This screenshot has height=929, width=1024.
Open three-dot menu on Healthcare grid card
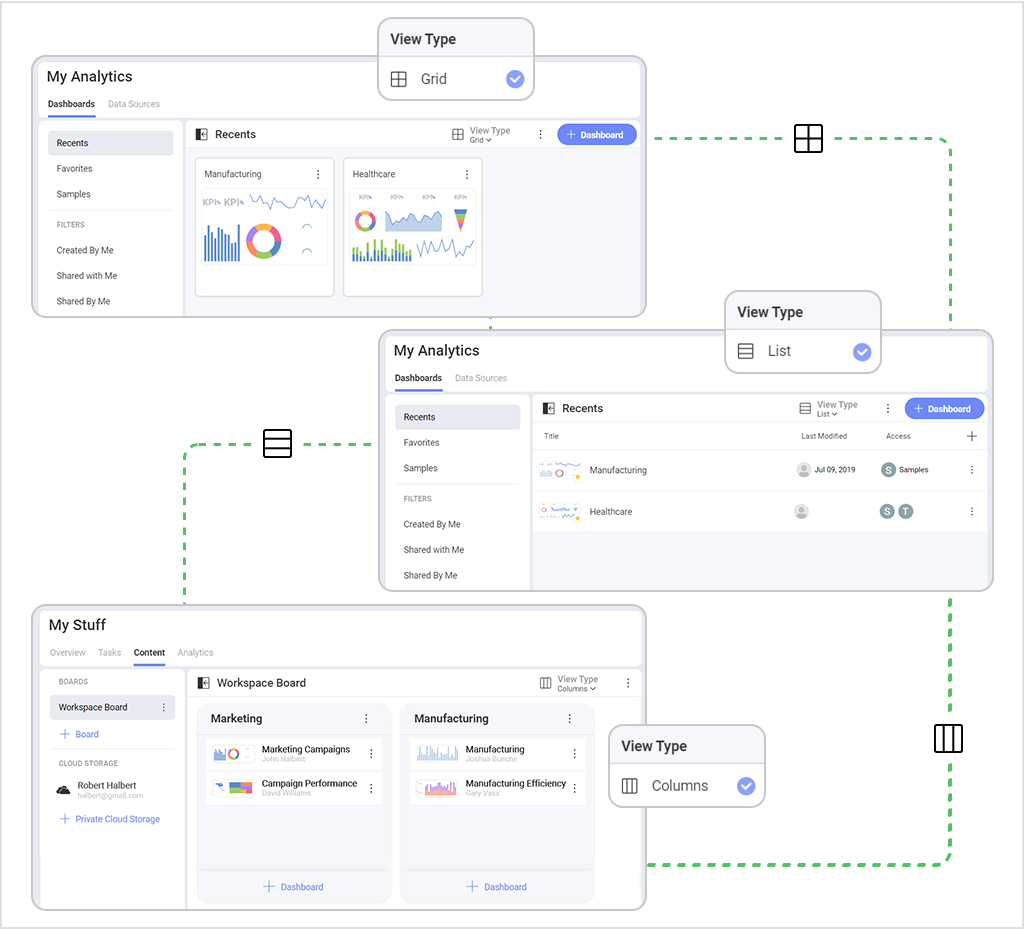(466, 174)
